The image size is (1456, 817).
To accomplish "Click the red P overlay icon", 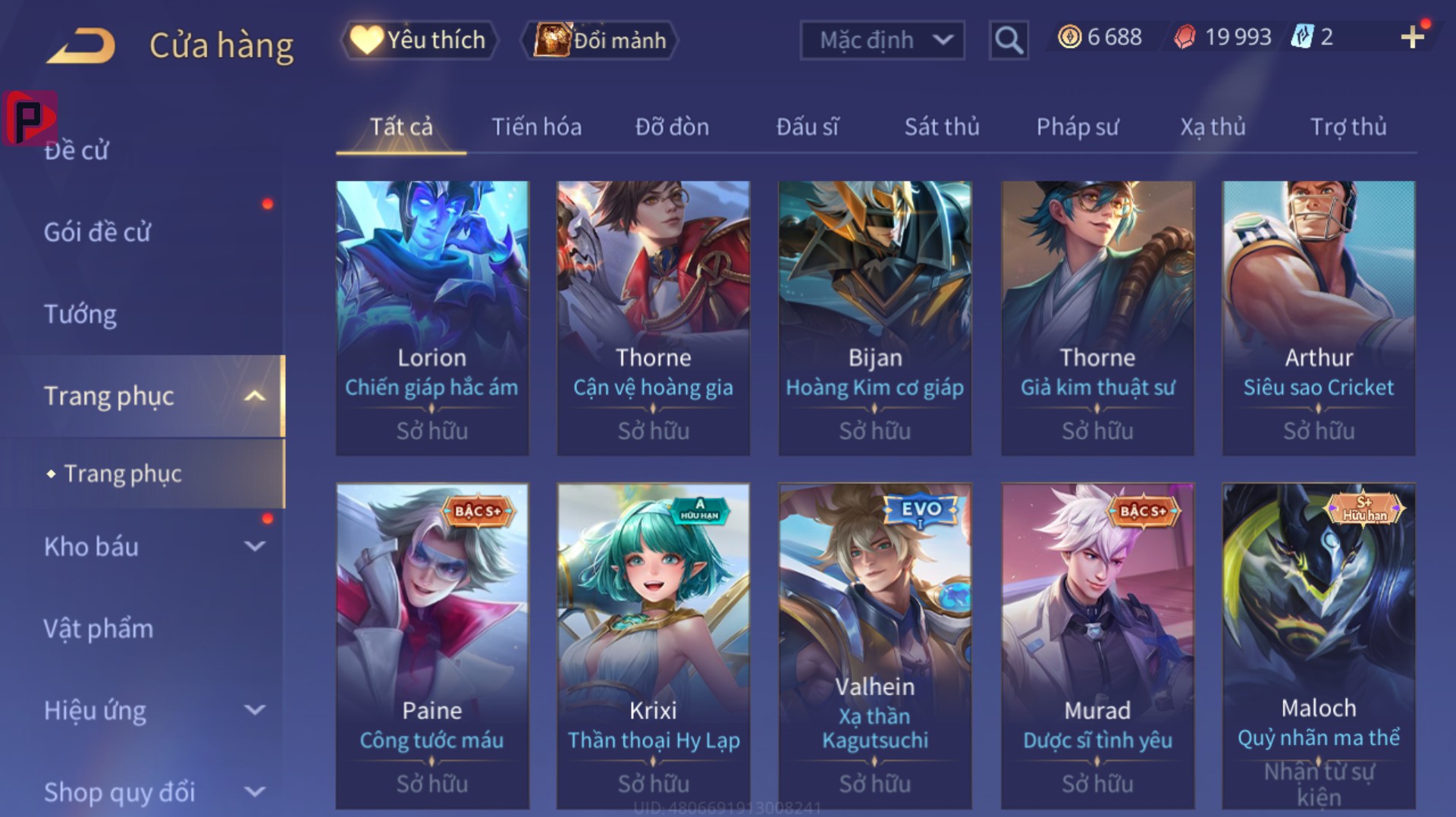I will pos(30,118).
